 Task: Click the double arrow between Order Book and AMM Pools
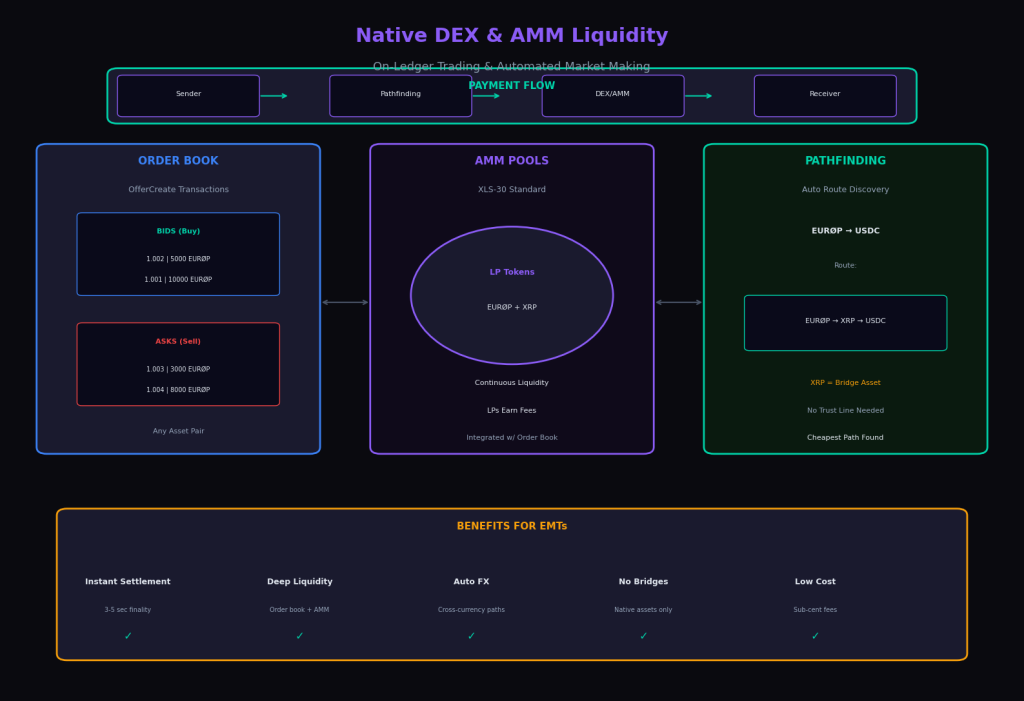(345, 302)
